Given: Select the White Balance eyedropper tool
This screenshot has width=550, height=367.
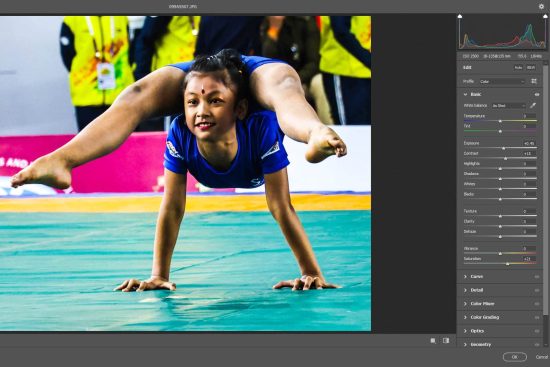Looking at the screenshot, I should (533, 105).
